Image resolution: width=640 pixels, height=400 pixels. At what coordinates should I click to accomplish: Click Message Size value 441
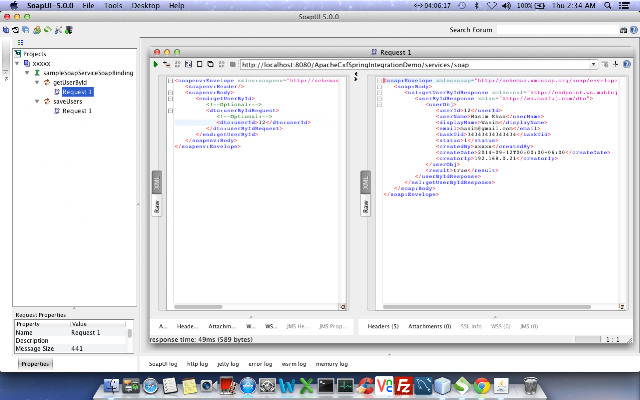click(x=77, y=349)
